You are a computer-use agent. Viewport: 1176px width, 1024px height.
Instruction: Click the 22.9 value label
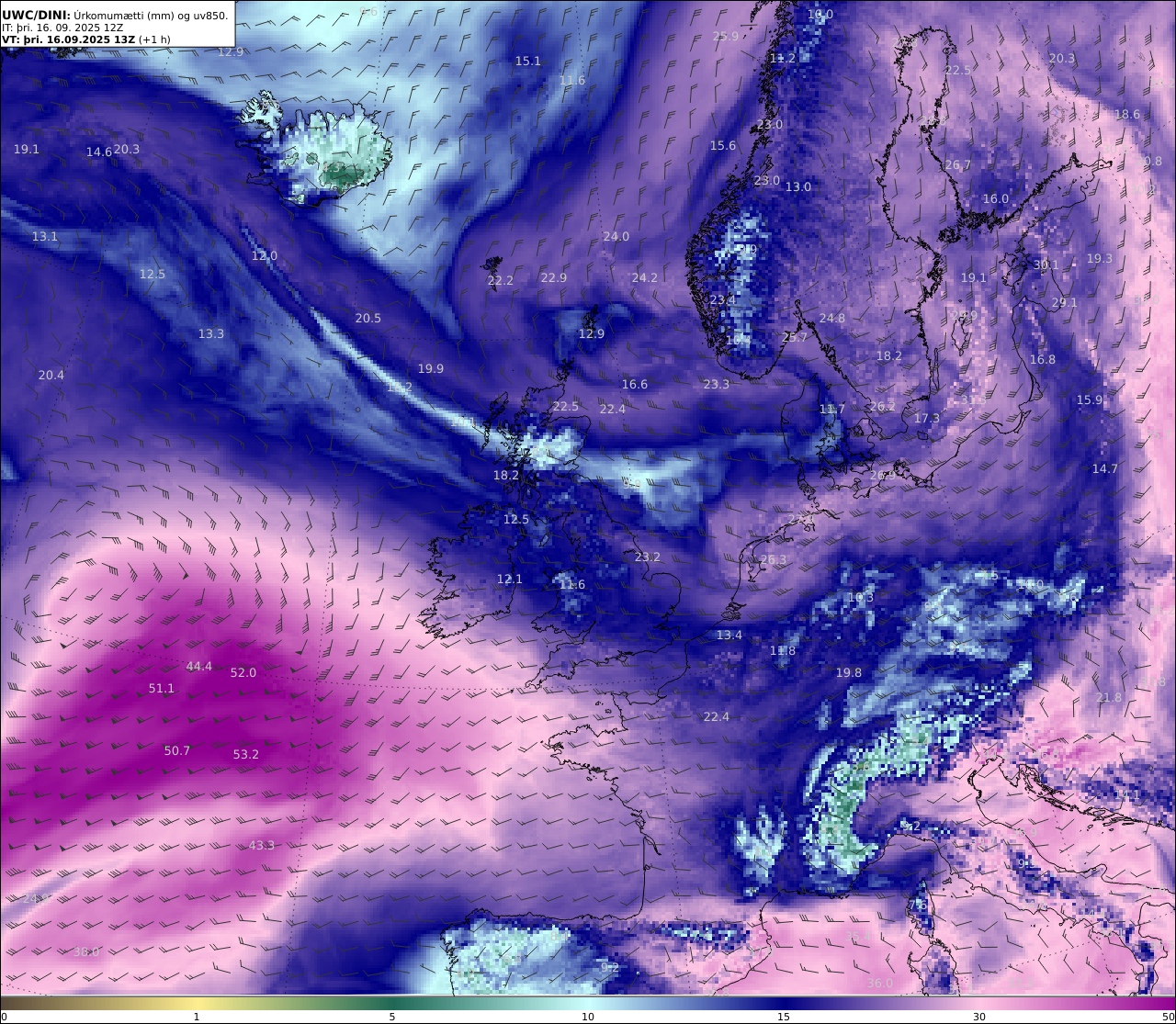click(x=553, y=277)
